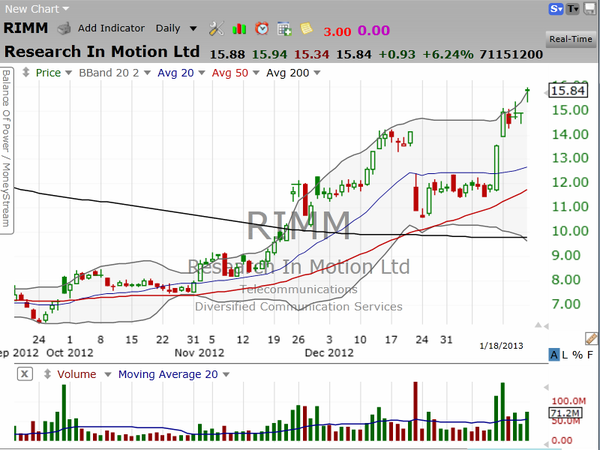
Task: Click the blue S layout button
Action: pos(556,8)
